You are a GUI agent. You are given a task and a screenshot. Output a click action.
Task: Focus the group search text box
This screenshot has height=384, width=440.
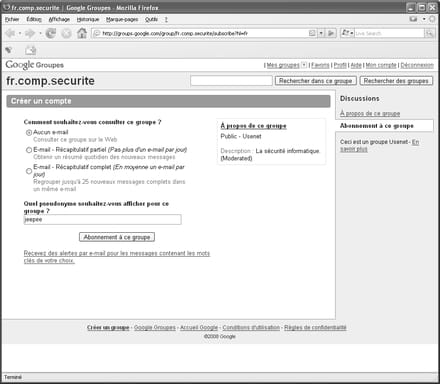pos(231,81)
